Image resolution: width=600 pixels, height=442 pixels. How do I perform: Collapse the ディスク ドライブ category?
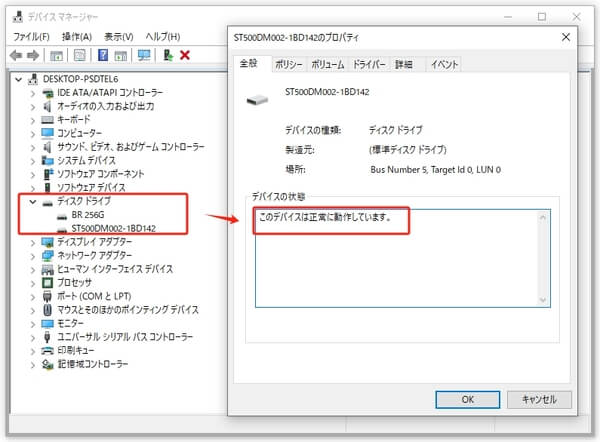[33, 201]
